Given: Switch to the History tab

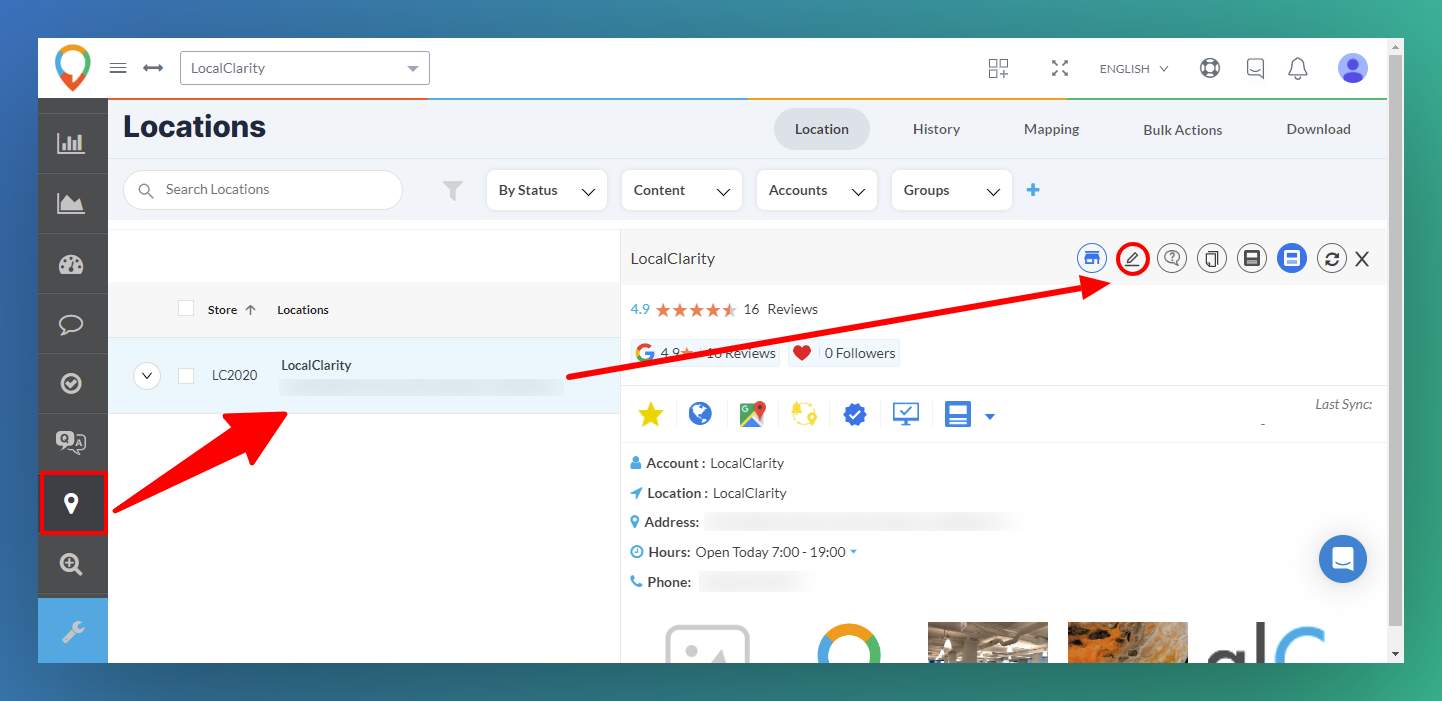Looking at the screenshot, I should (936, 129).
